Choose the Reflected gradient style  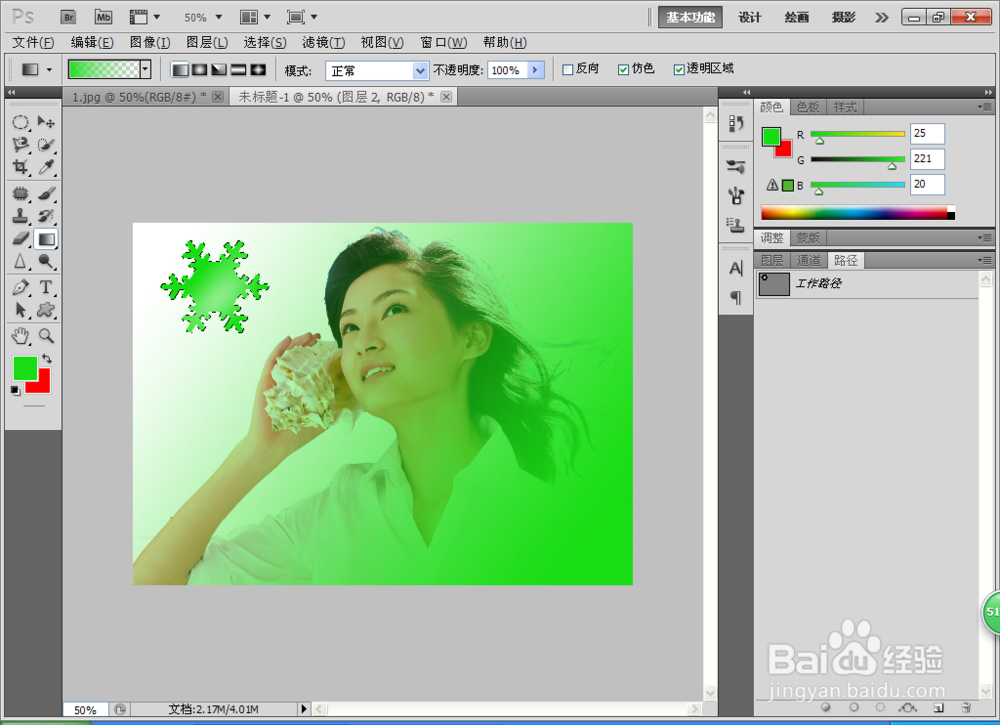[239, 70]
